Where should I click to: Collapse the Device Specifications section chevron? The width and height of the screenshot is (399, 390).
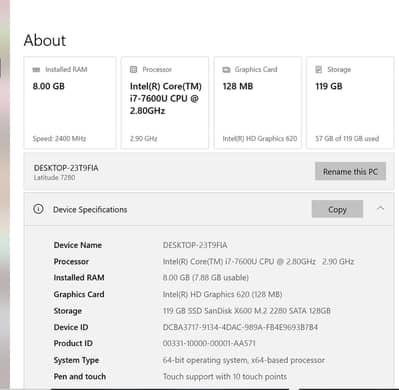[380, 209]
